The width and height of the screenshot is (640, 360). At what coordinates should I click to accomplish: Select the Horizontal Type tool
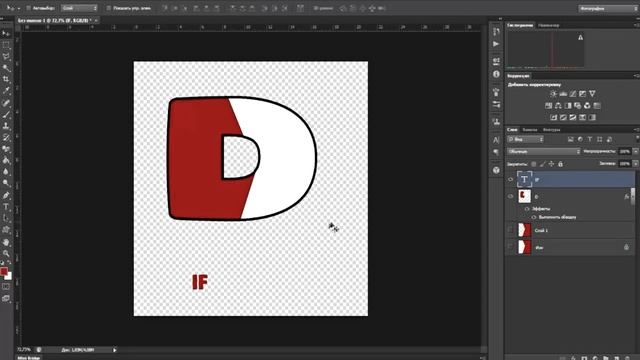click(x=6, y=207)
